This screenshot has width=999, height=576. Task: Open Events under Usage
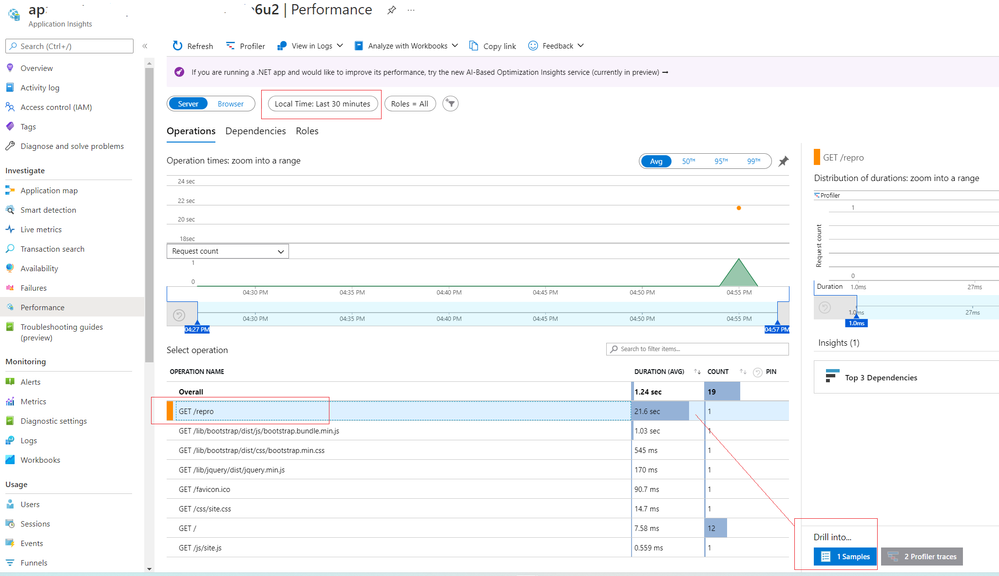tap(32, 544)
